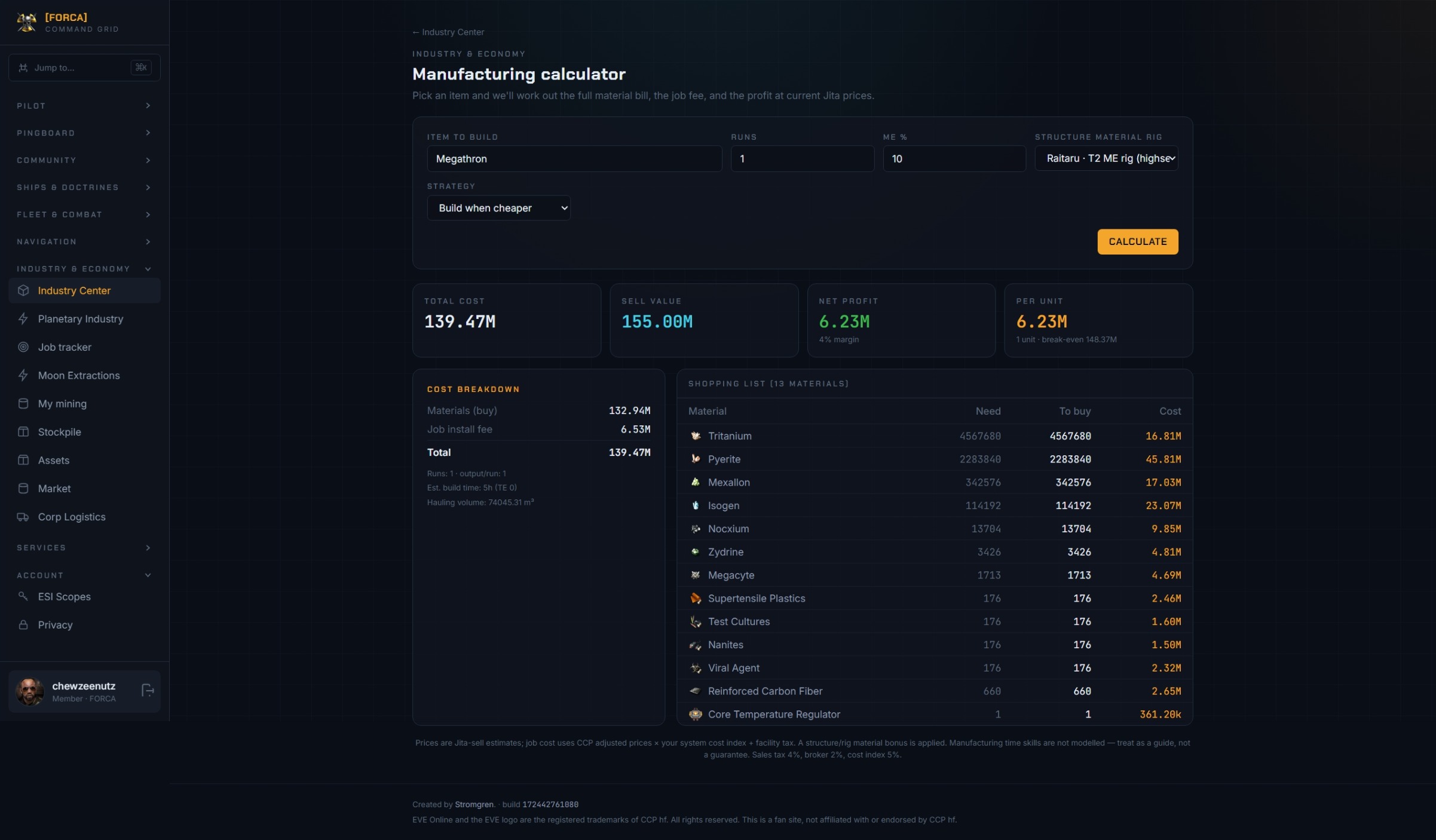Image resolution: width=1436 pixels, height=840 pixels.
Task: Click the Megacyte mineral icon
Action: [696, 575]
